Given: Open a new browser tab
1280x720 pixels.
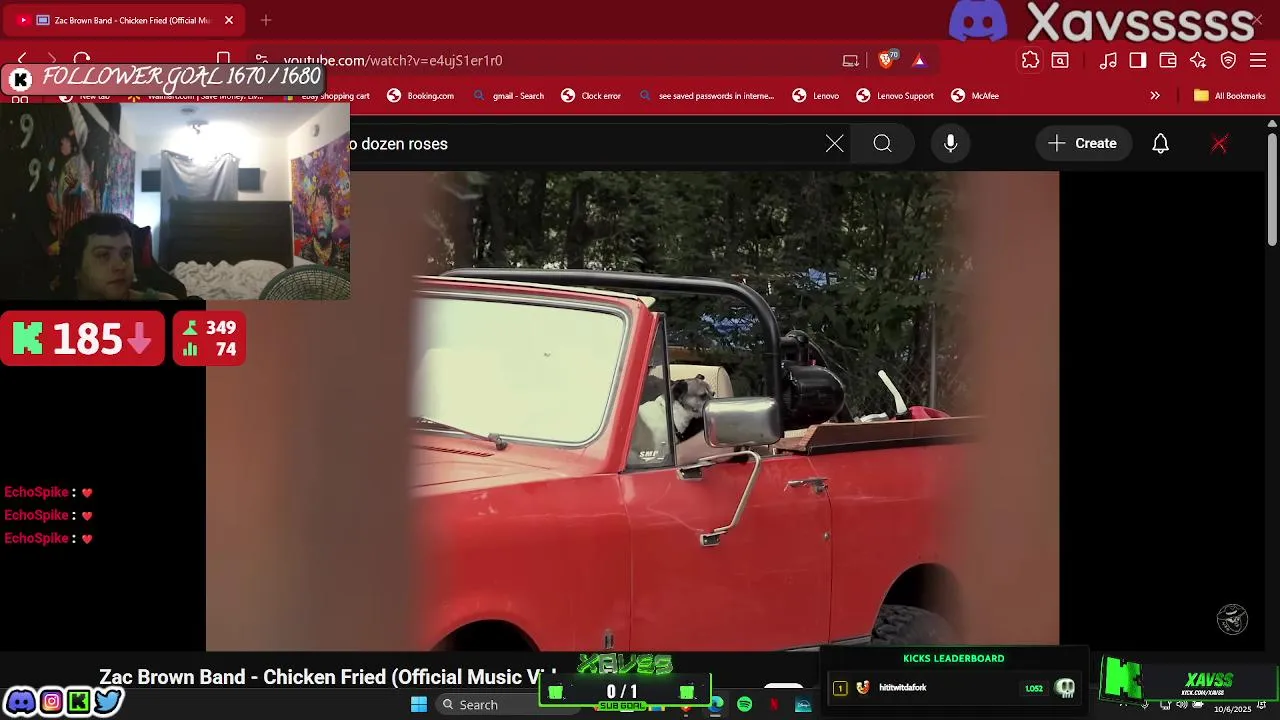Looking at the screenshot, I should point(266,20).
